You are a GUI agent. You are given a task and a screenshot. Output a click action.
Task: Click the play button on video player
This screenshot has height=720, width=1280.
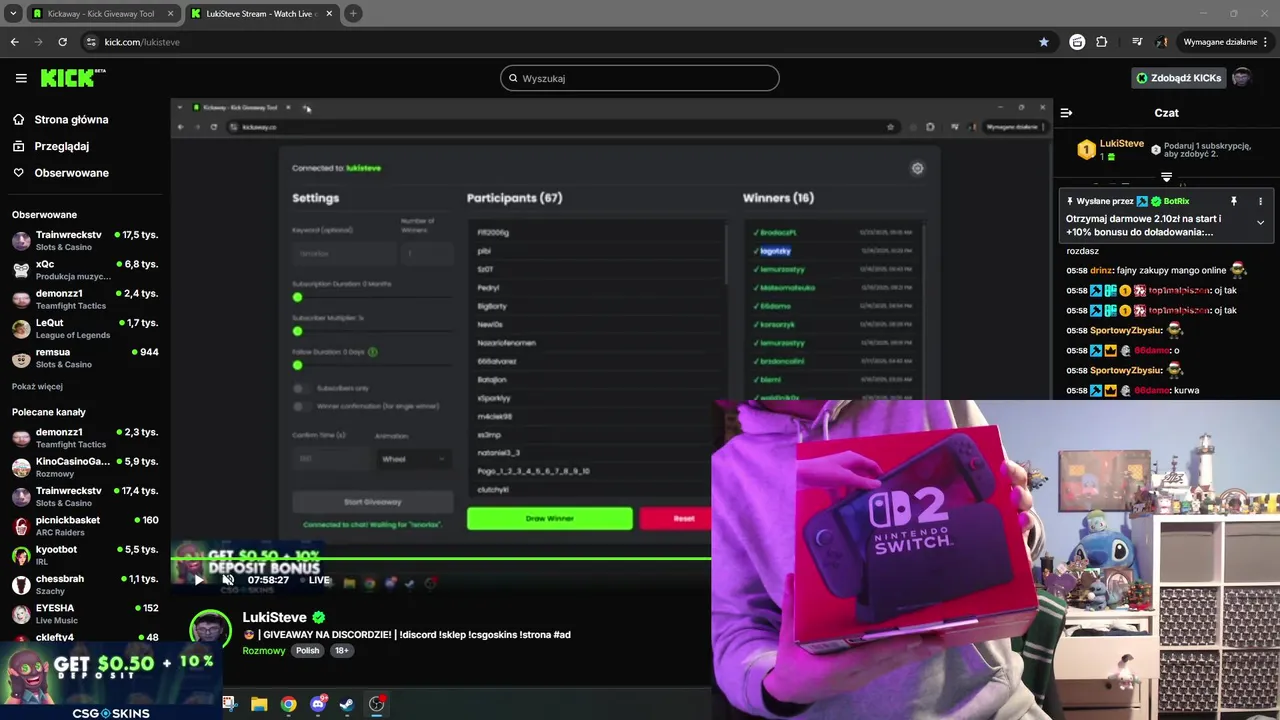click(199, 580)
